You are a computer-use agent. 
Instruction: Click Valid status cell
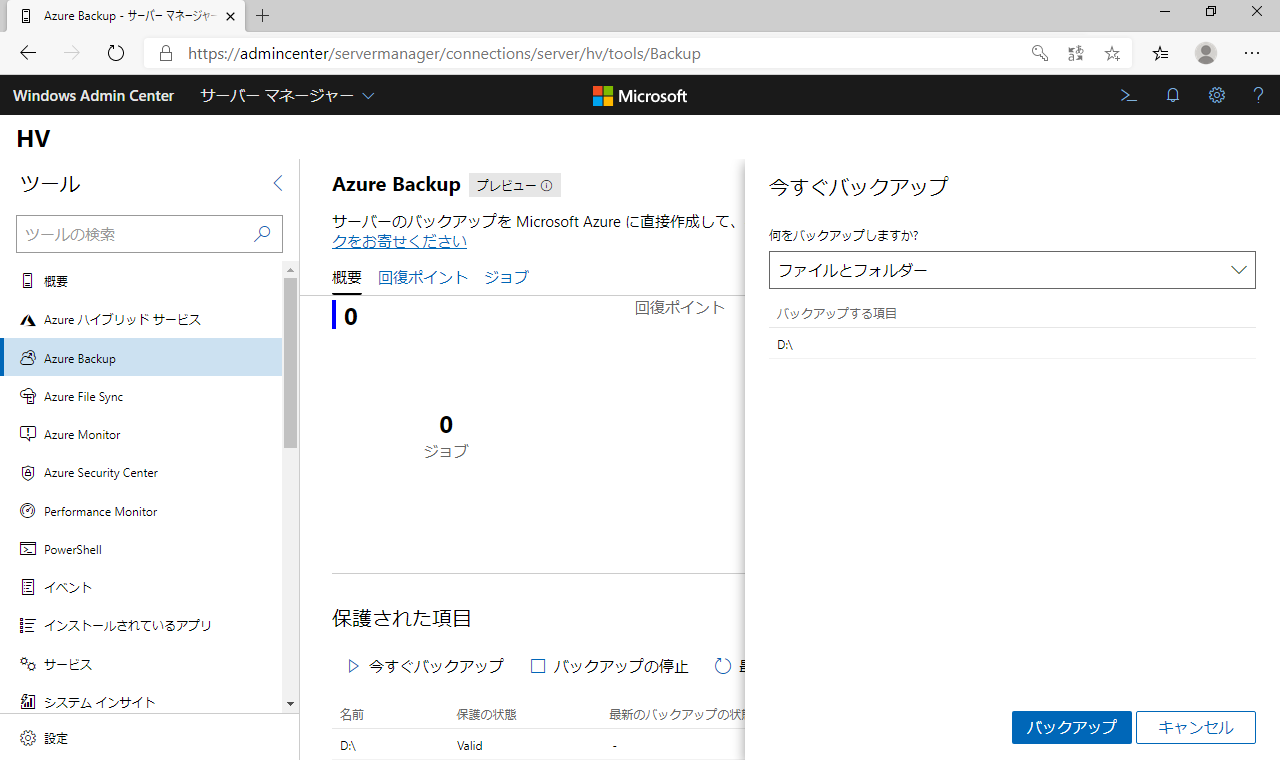[x=469, y=746]
